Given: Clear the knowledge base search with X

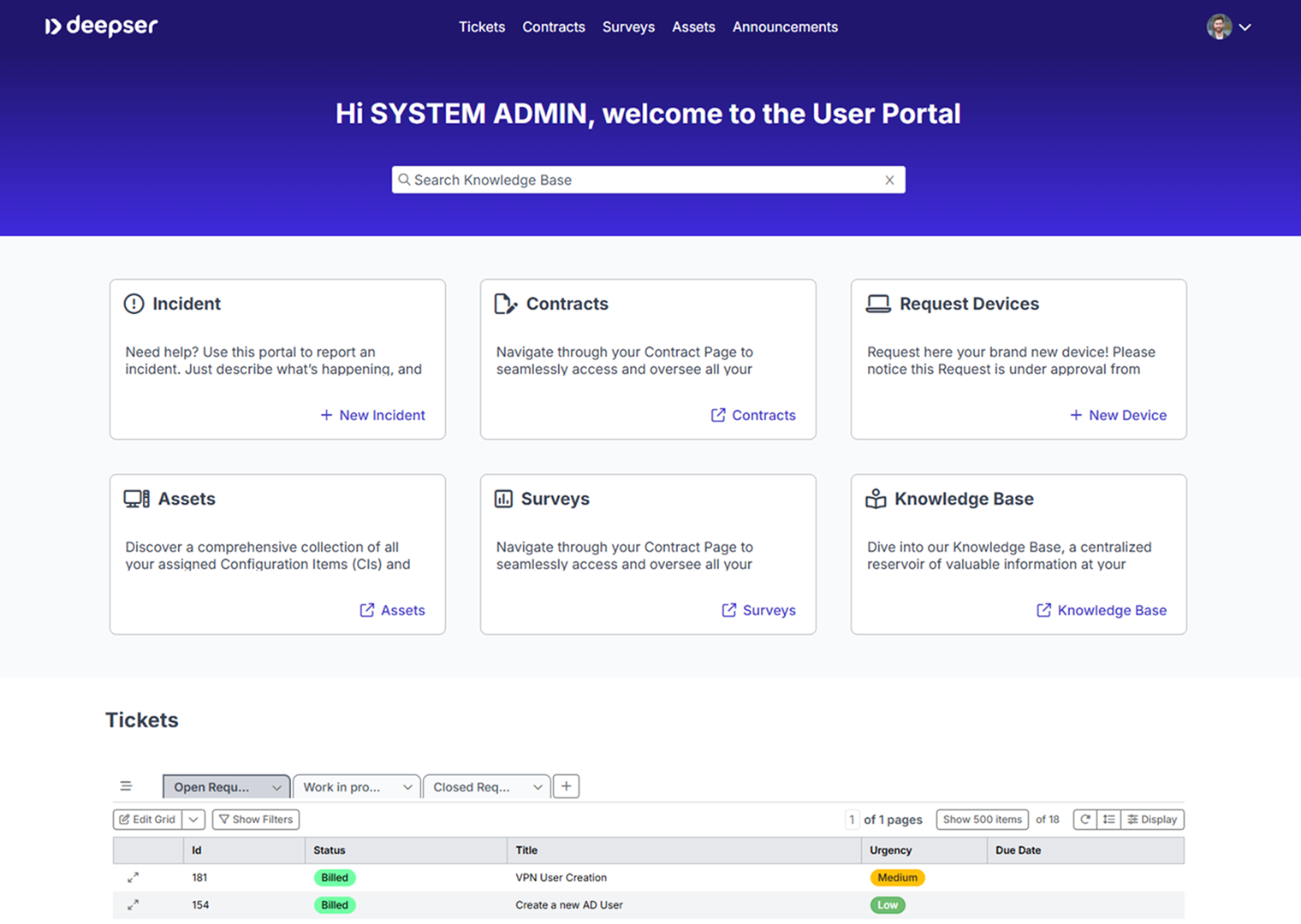Looking at the screenshot, I should point(889,180).
